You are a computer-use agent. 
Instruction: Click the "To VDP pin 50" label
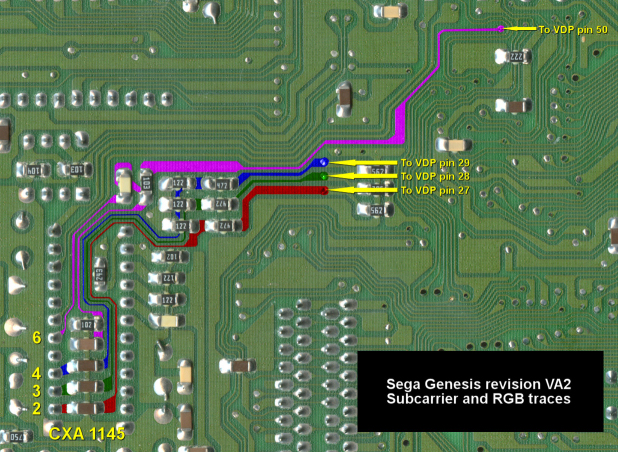573,30
